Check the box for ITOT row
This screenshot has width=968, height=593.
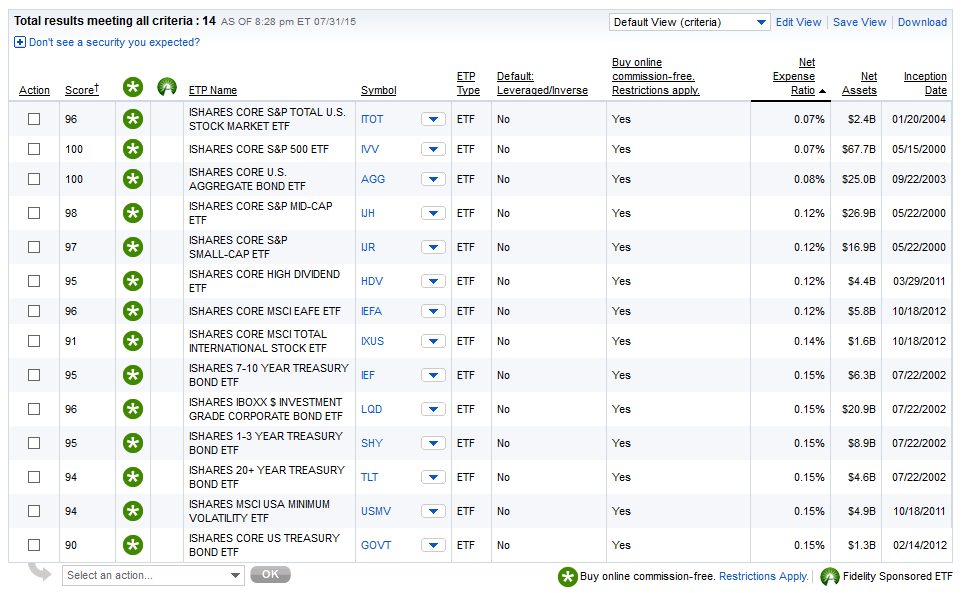[34, 119]
